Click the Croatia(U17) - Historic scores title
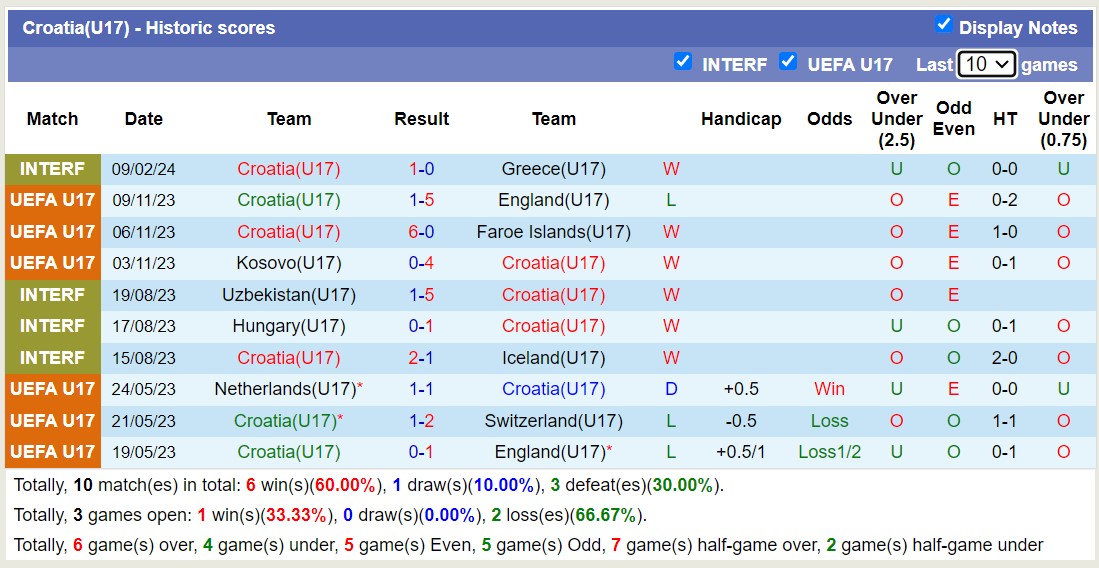Screen dimensions: 1099x568 point(149,28)
